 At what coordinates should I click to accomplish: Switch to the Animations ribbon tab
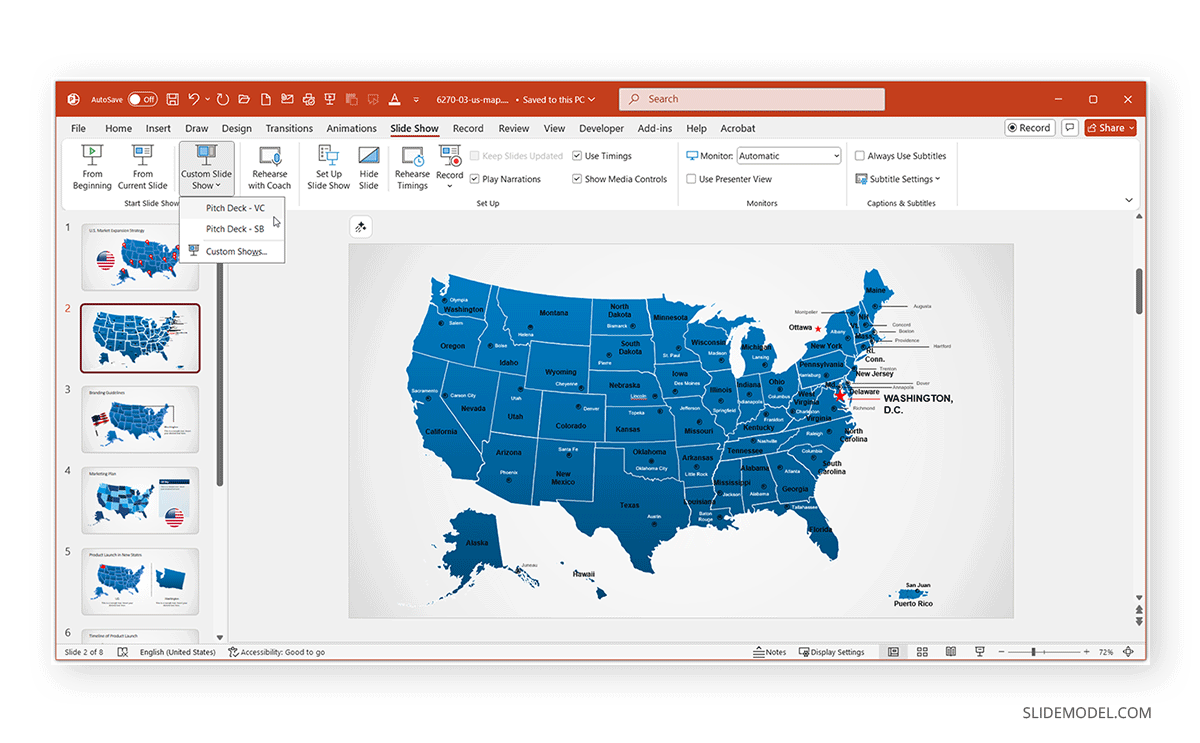click(351, 128)
